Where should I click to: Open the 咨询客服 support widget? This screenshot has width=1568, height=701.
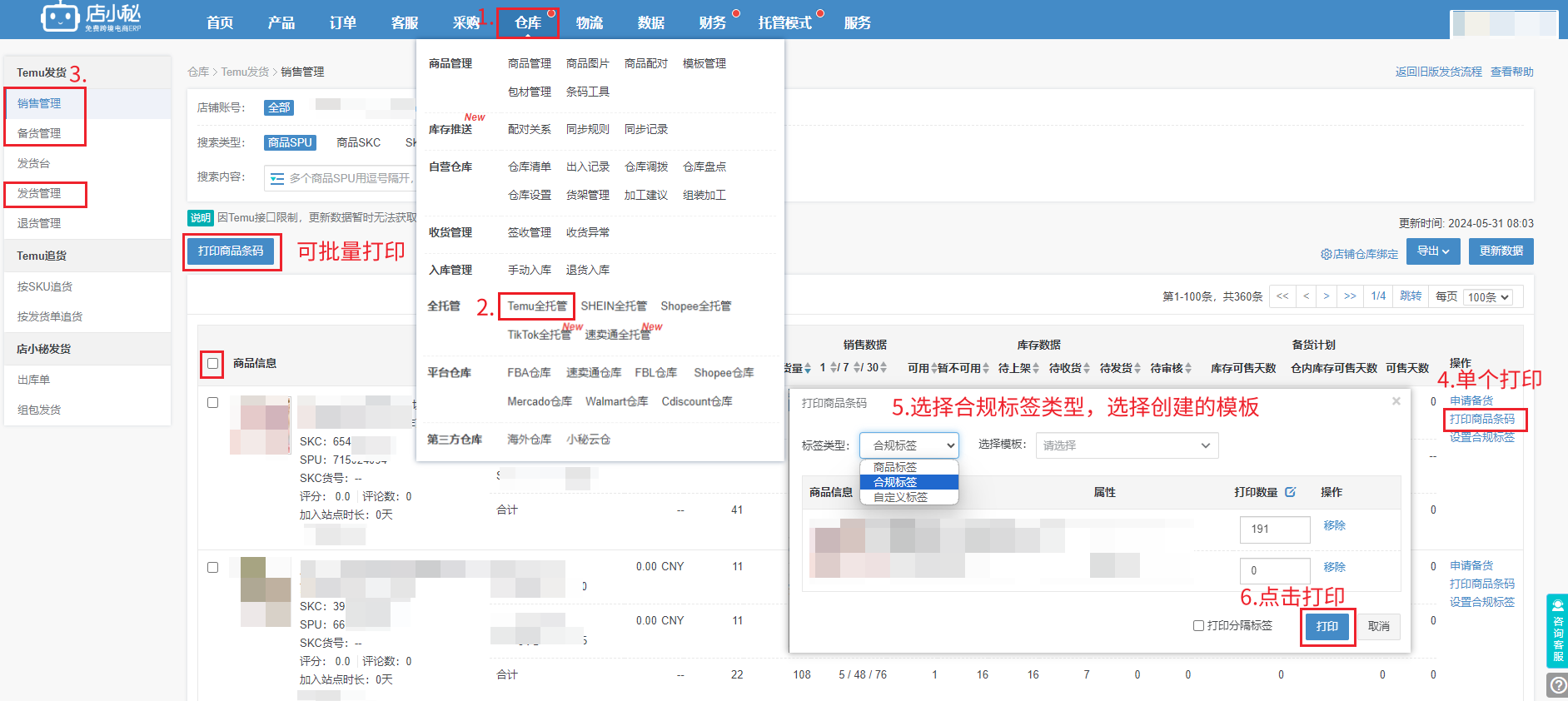1557,631
